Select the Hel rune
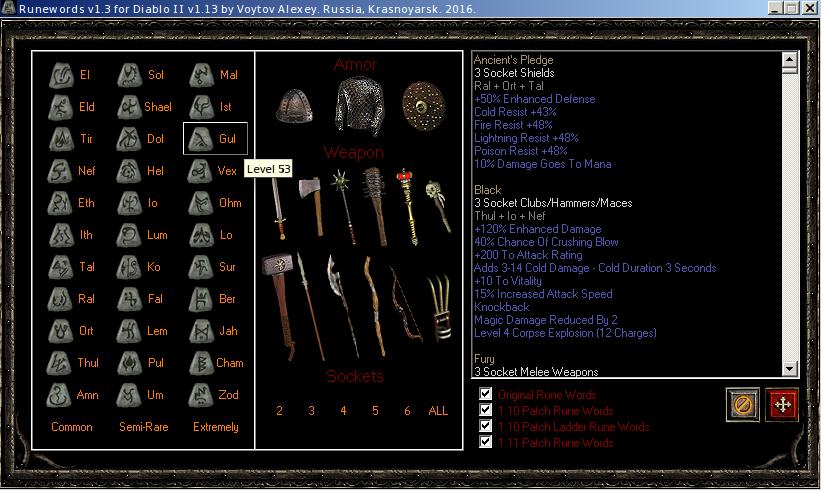This screenshot has height=490, width=821. coord(129,171)
